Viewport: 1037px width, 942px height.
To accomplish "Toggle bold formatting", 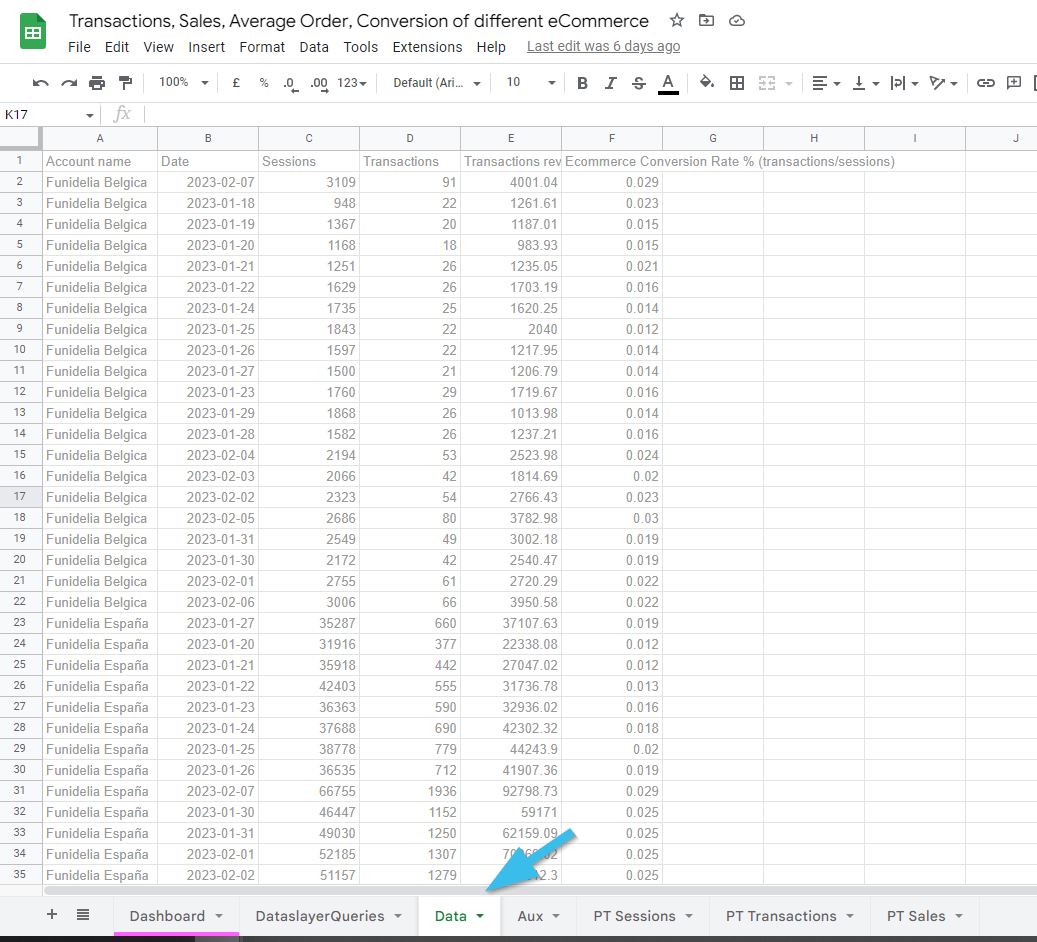I will coord(582,83).
